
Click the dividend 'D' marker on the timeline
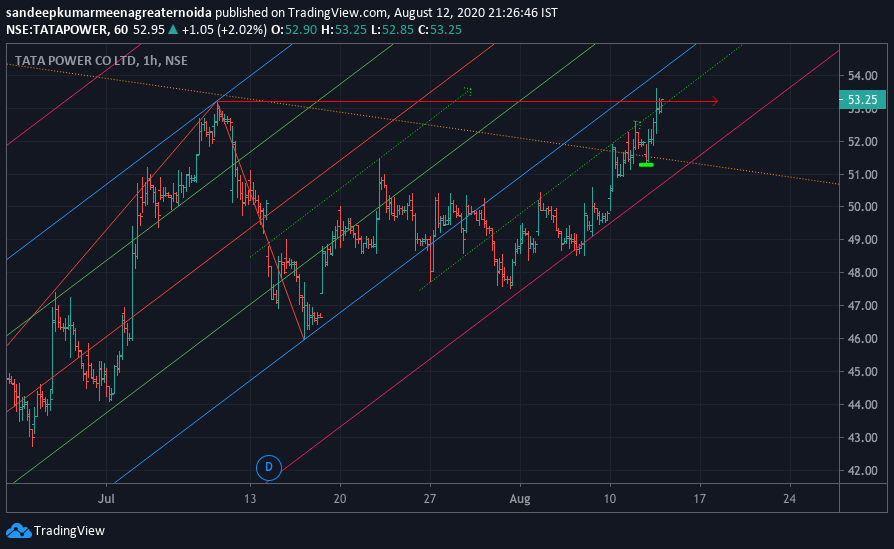point(269,468)
